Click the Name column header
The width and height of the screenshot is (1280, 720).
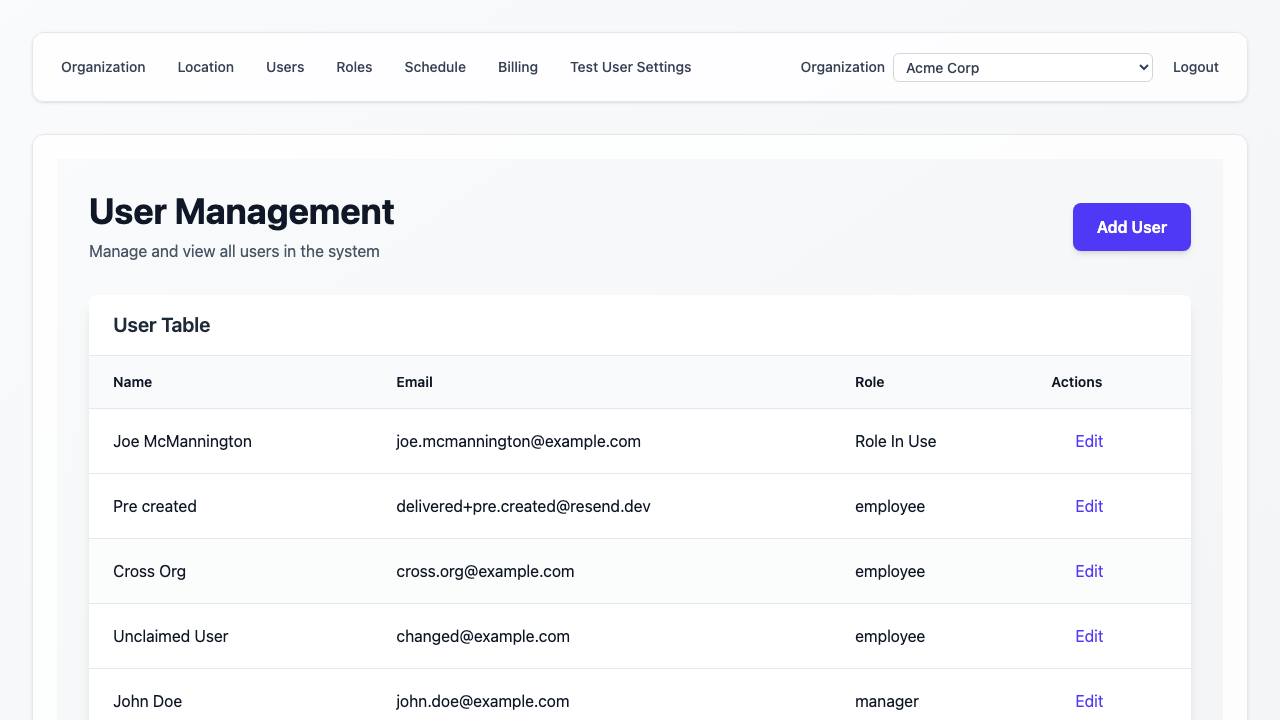(133, 382)
